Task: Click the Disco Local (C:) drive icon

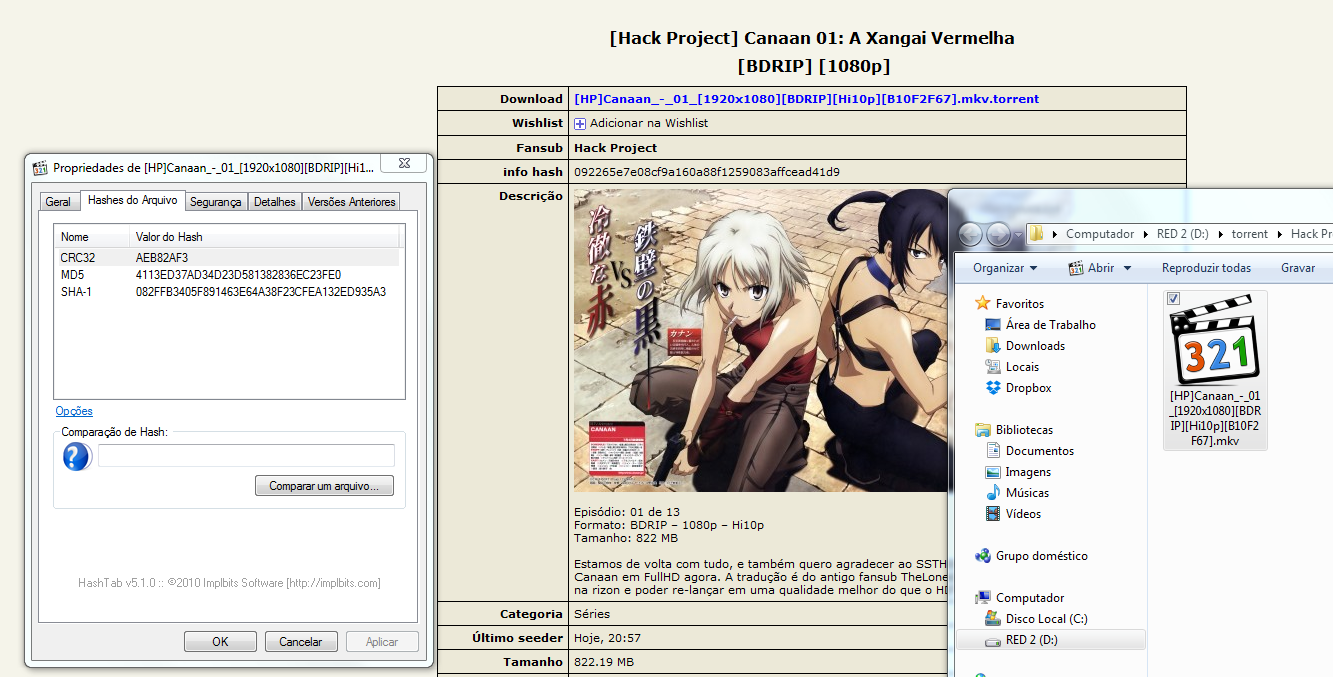Action: point(993,618)
